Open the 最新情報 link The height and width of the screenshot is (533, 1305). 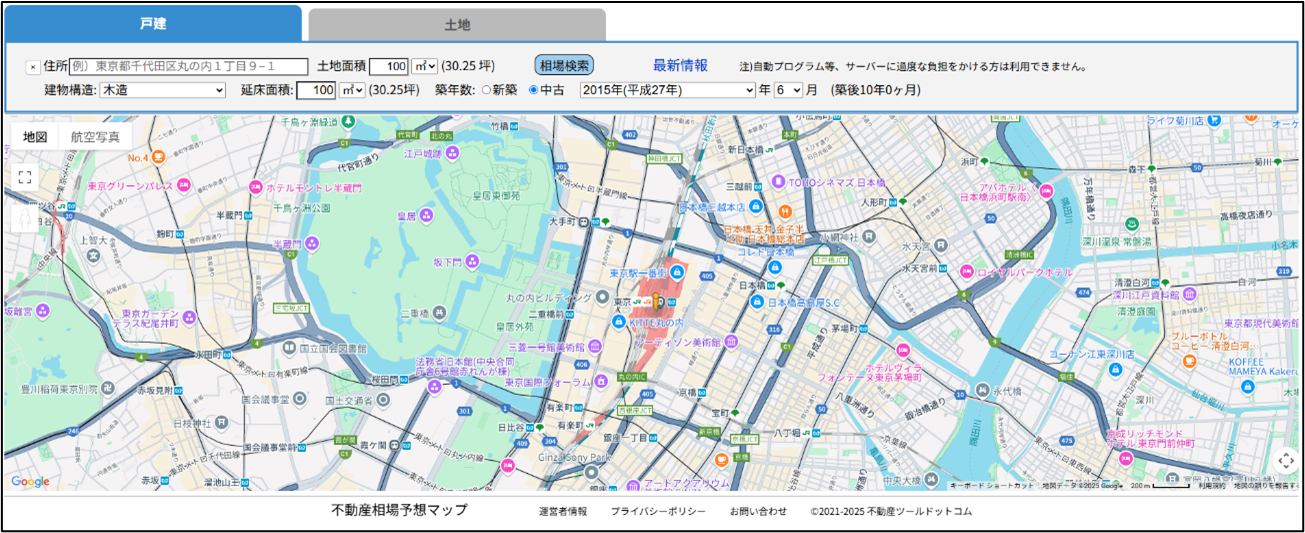[680, 65]
